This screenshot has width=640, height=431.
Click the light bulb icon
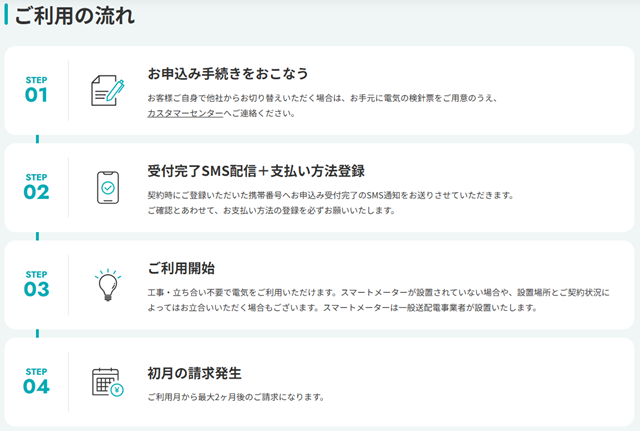point(108,285)
